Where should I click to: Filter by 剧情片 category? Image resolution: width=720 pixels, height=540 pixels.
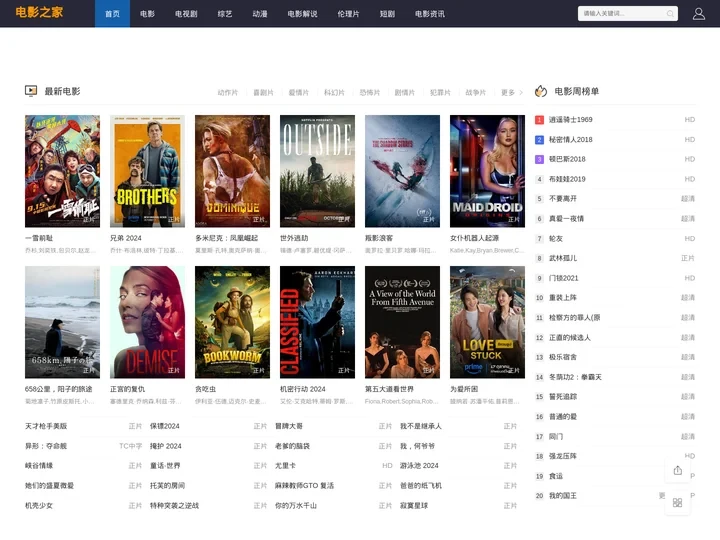coord(405,93)
